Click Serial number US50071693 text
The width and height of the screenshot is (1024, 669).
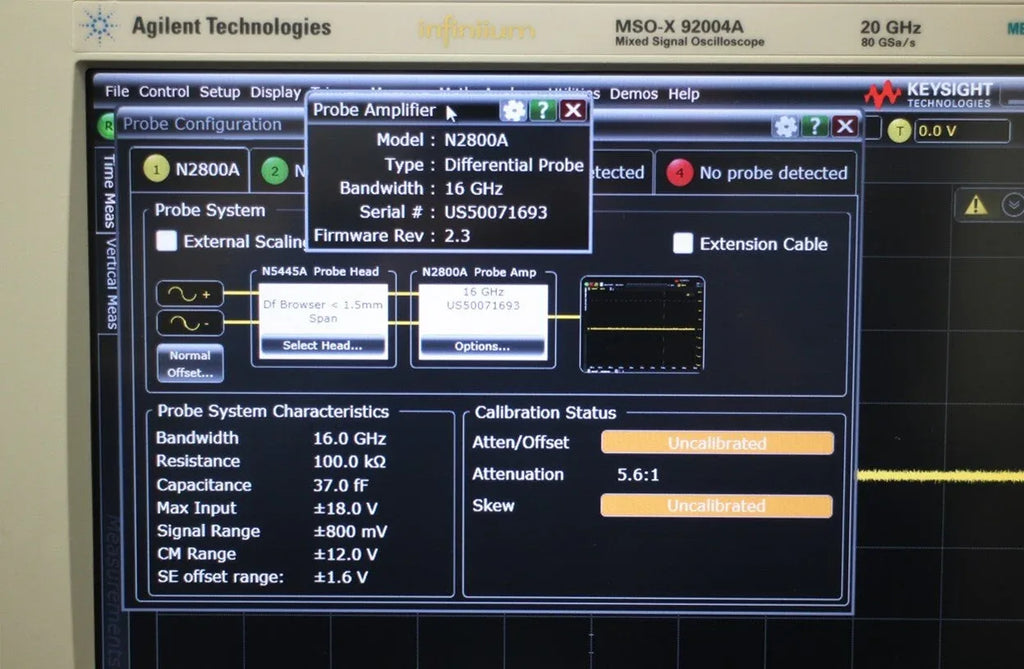point(496,212)
